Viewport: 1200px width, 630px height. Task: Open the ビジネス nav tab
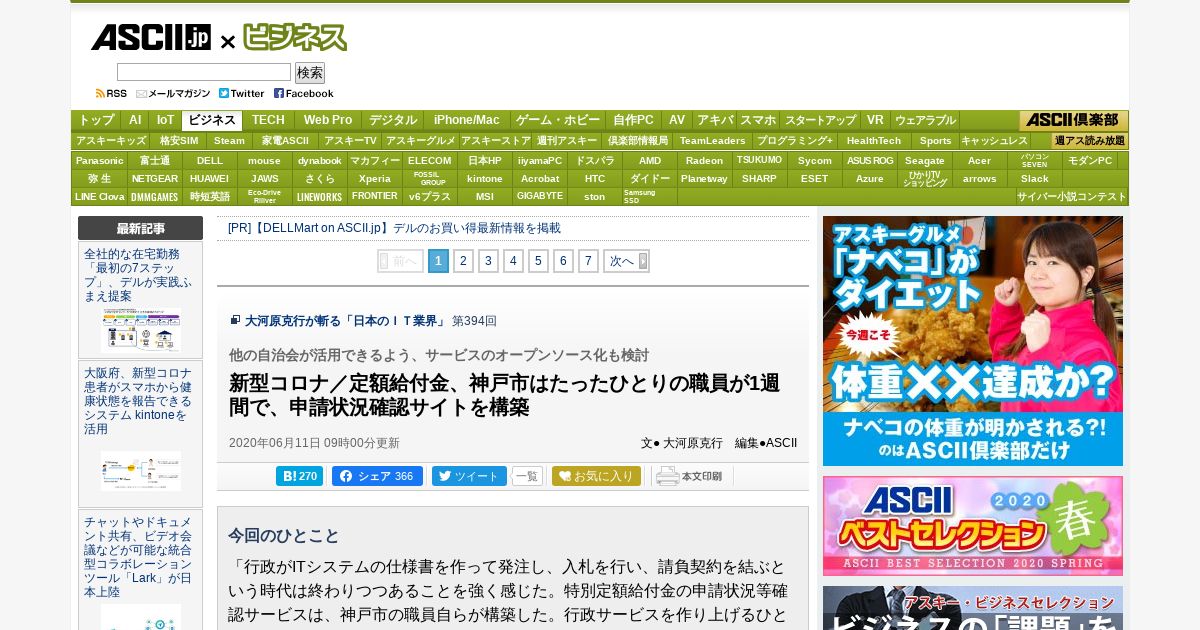click(x=212, y=120)
